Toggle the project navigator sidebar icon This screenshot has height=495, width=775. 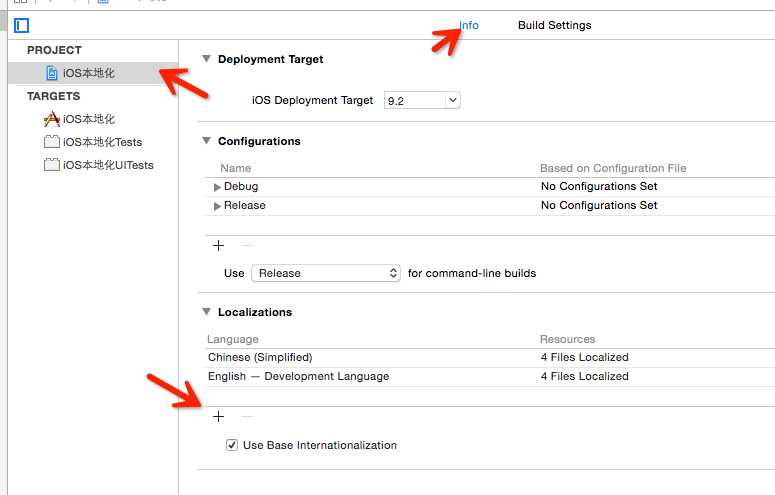click(21, 25)
